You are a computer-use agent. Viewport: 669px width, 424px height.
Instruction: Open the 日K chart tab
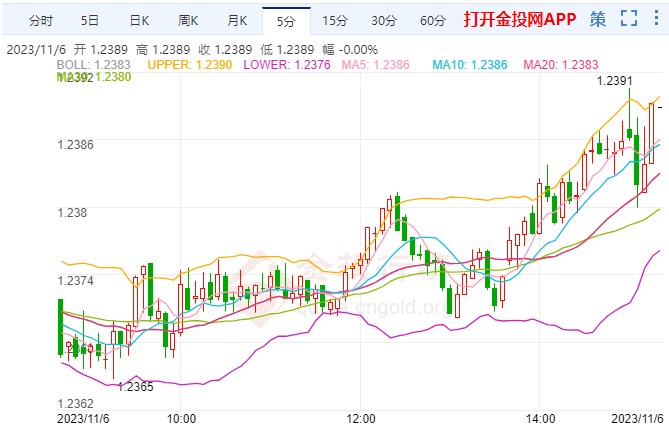(140, 20)
